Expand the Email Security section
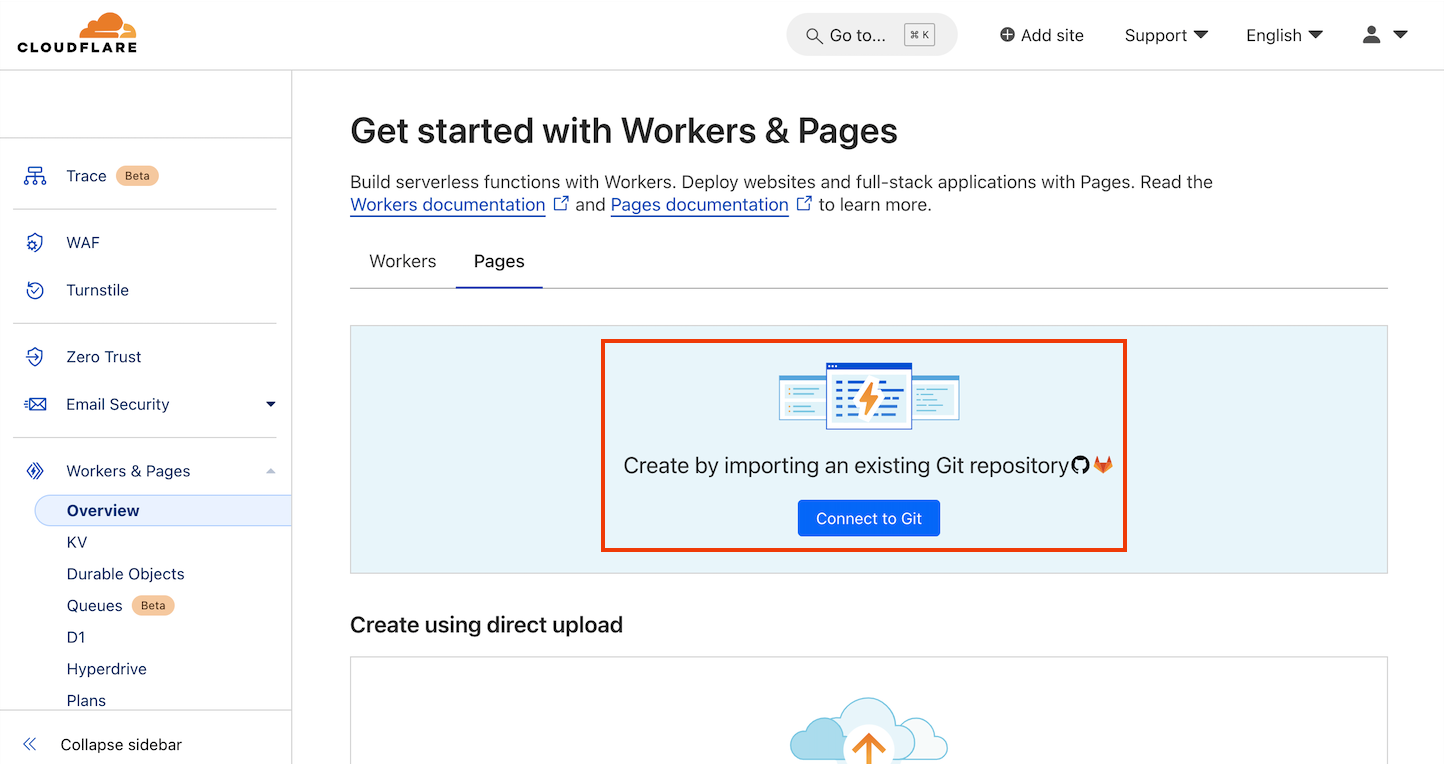This screenshot has width=1444, height=764. coord(270,404)
